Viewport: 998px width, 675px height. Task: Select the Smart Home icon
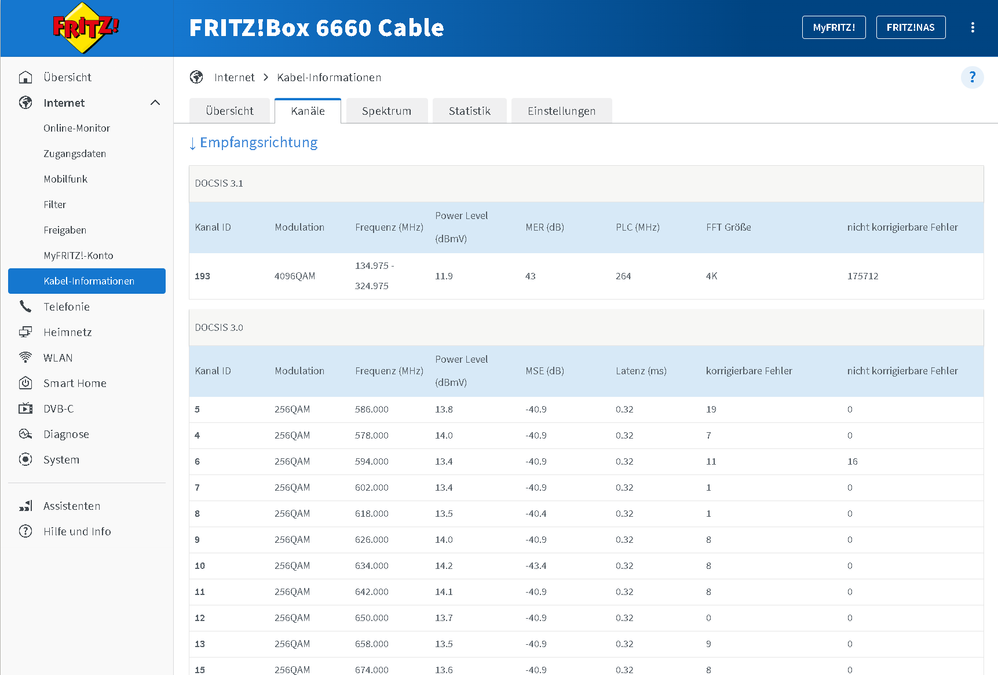coord(26,383)
